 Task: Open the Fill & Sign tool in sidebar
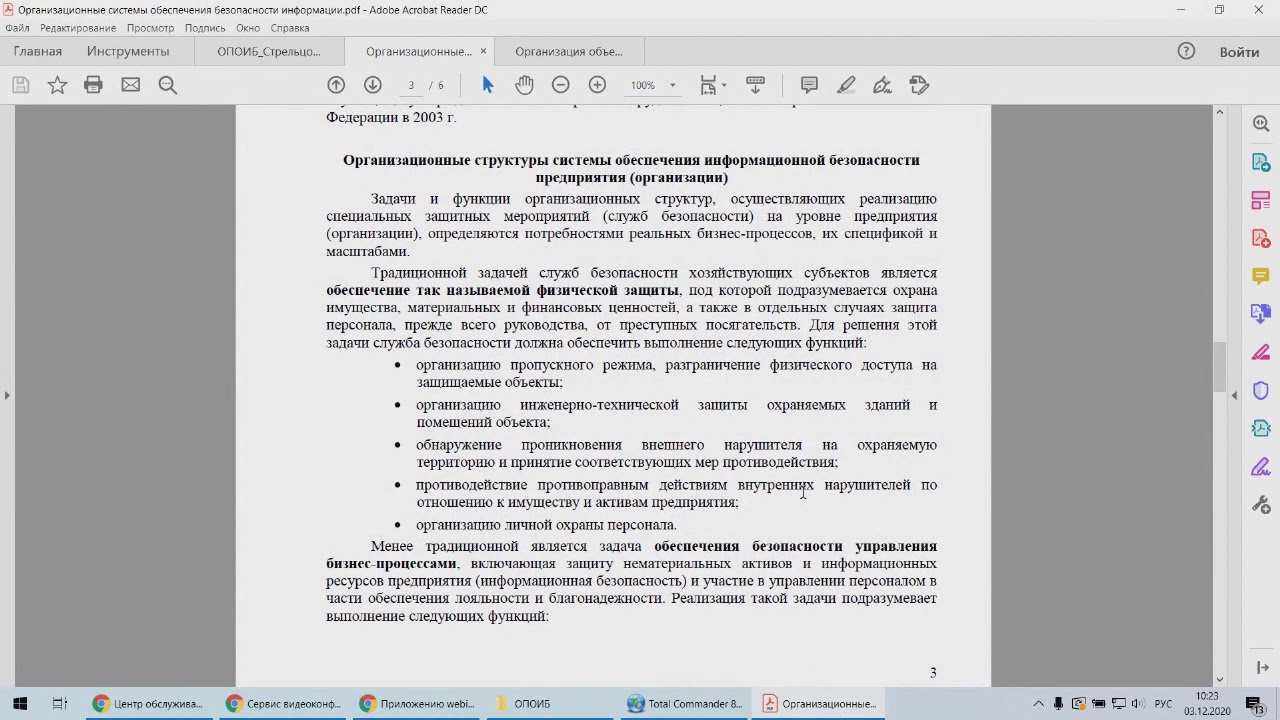point(1261,352)
